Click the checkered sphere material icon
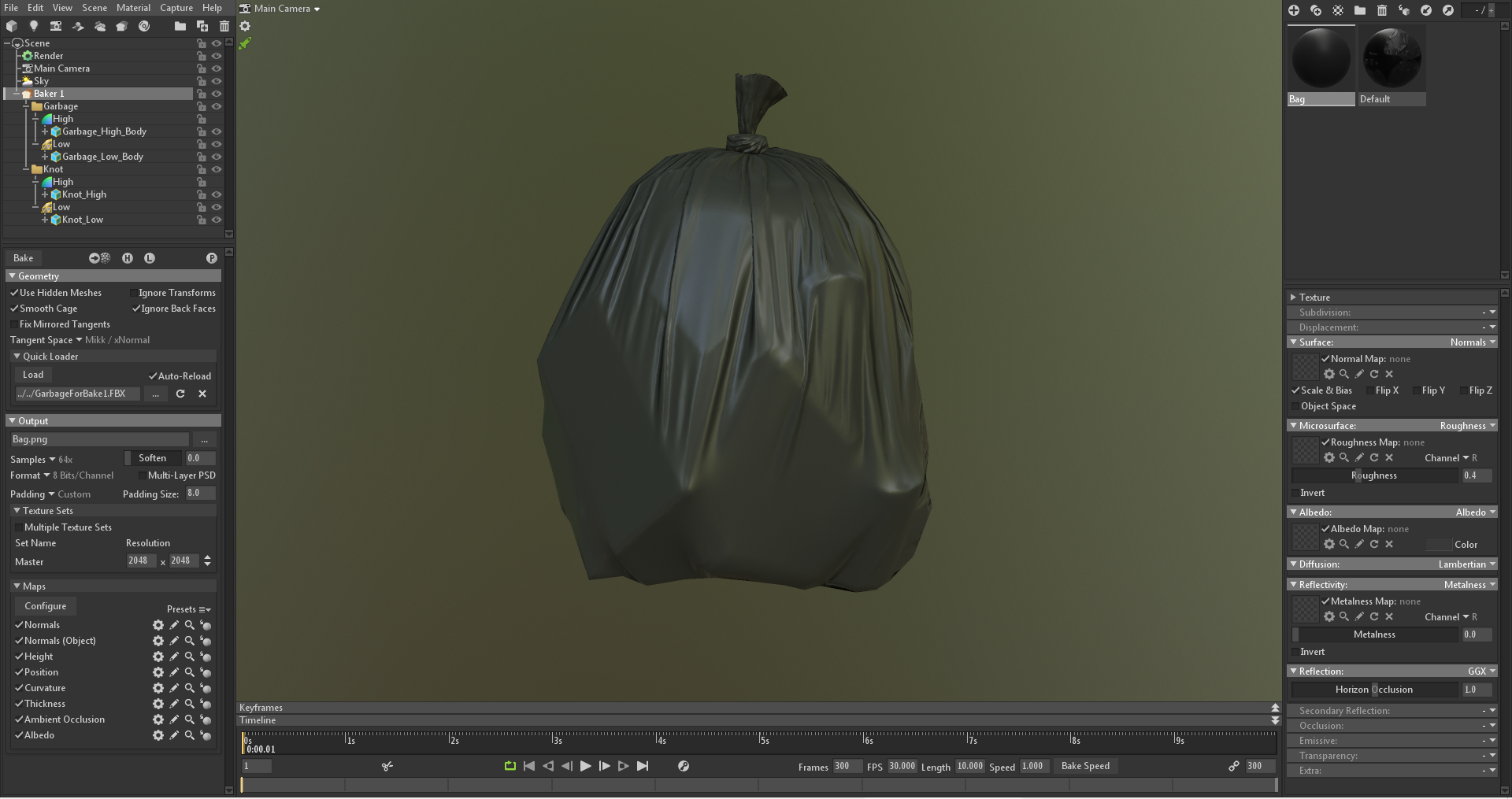The width and height of the screenshot is (1512, 799). [1338, 10]
